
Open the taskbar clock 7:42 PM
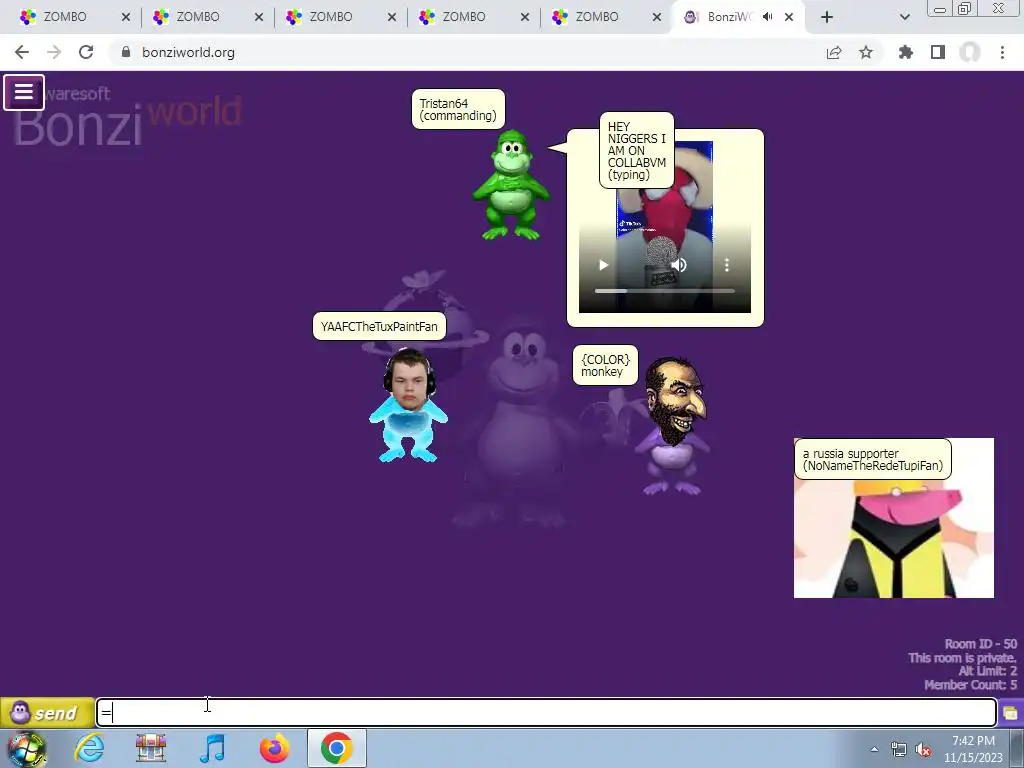click(x=973, y=749)
